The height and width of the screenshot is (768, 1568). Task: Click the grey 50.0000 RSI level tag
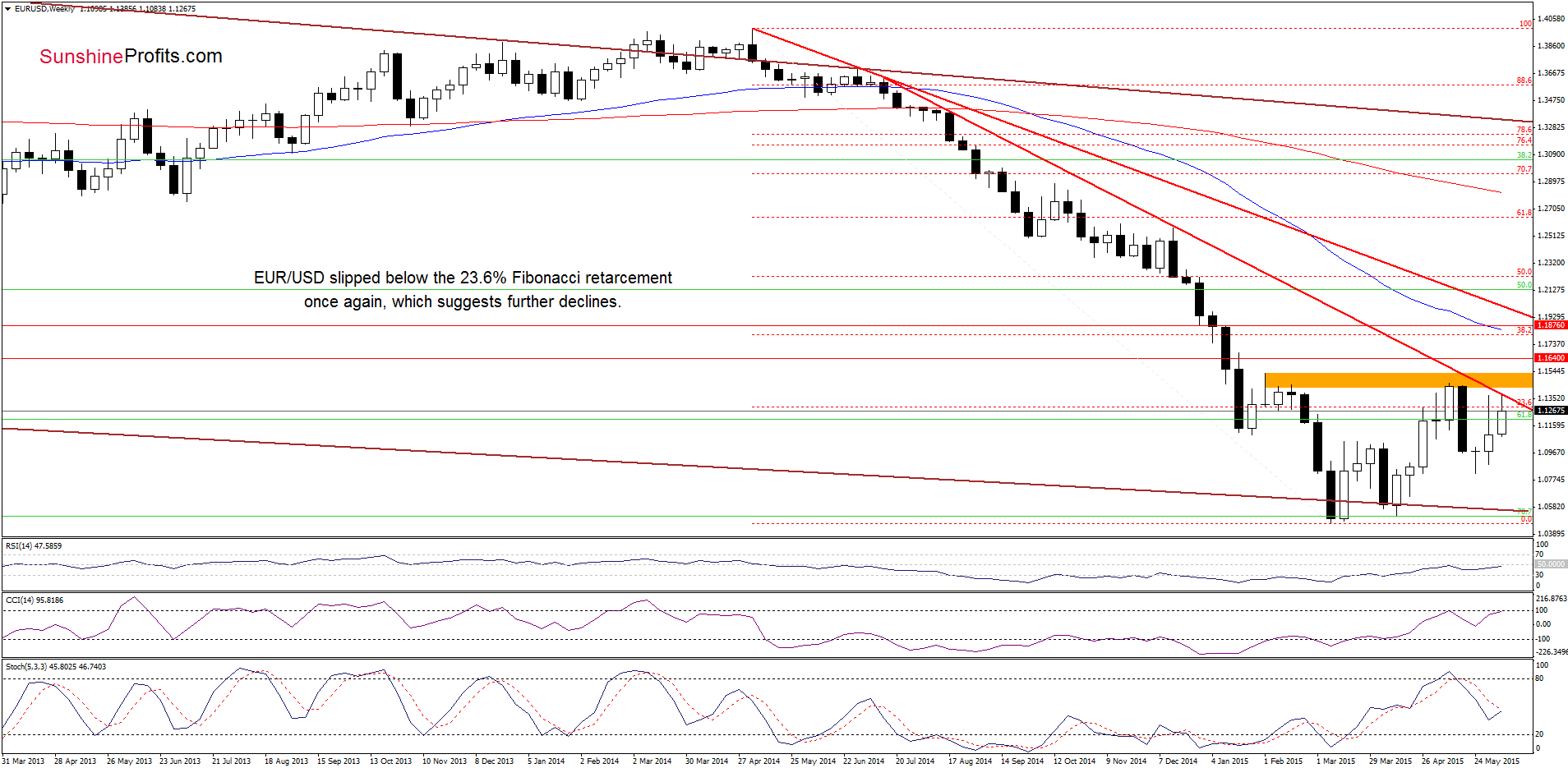[1551, 564]
